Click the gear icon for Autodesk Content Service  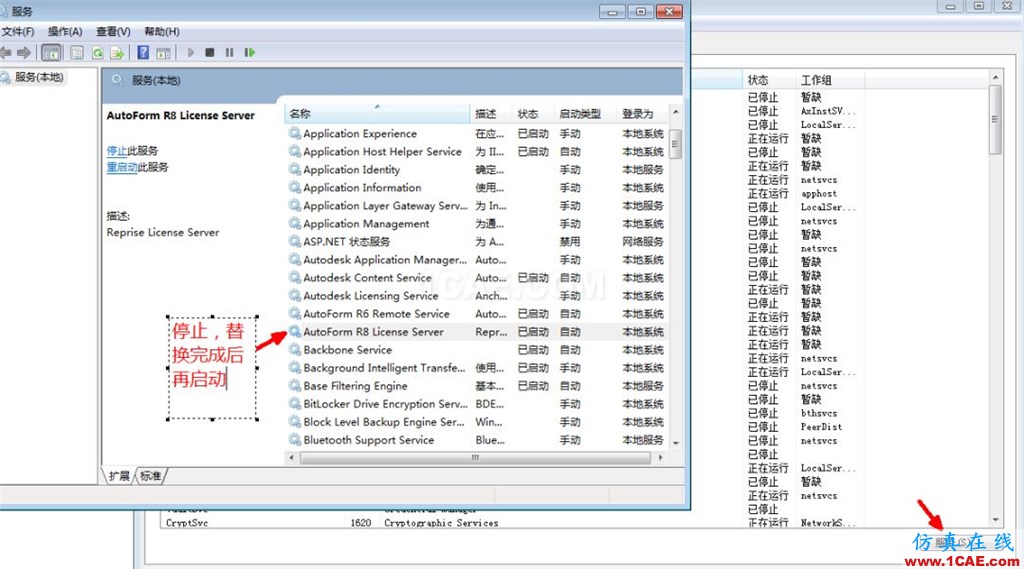(x=295, y=278)
